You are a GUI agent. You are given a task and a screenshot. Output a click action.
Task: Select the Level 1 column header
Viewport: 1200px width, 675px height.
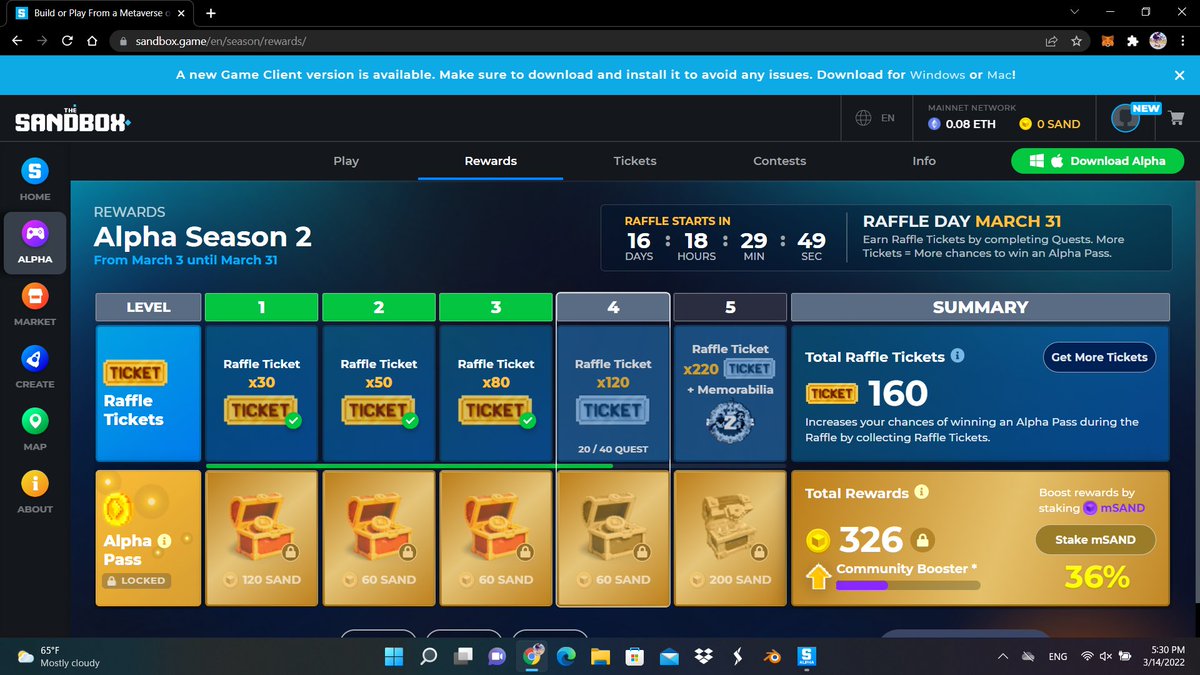pyautogui.click(x=261, y=307)
